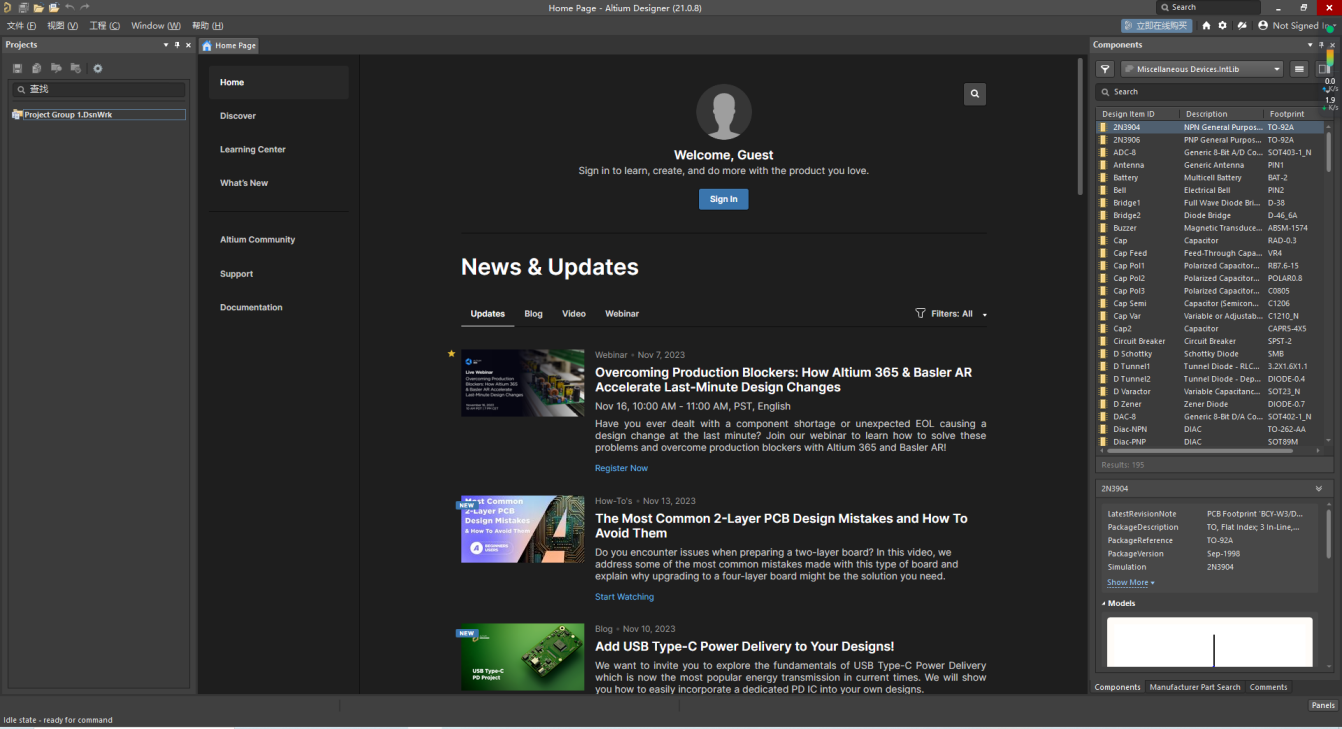Click the Compile icon in Projects panel toolbar
This screenshot has width=1342, height=729.
[36, 68]
